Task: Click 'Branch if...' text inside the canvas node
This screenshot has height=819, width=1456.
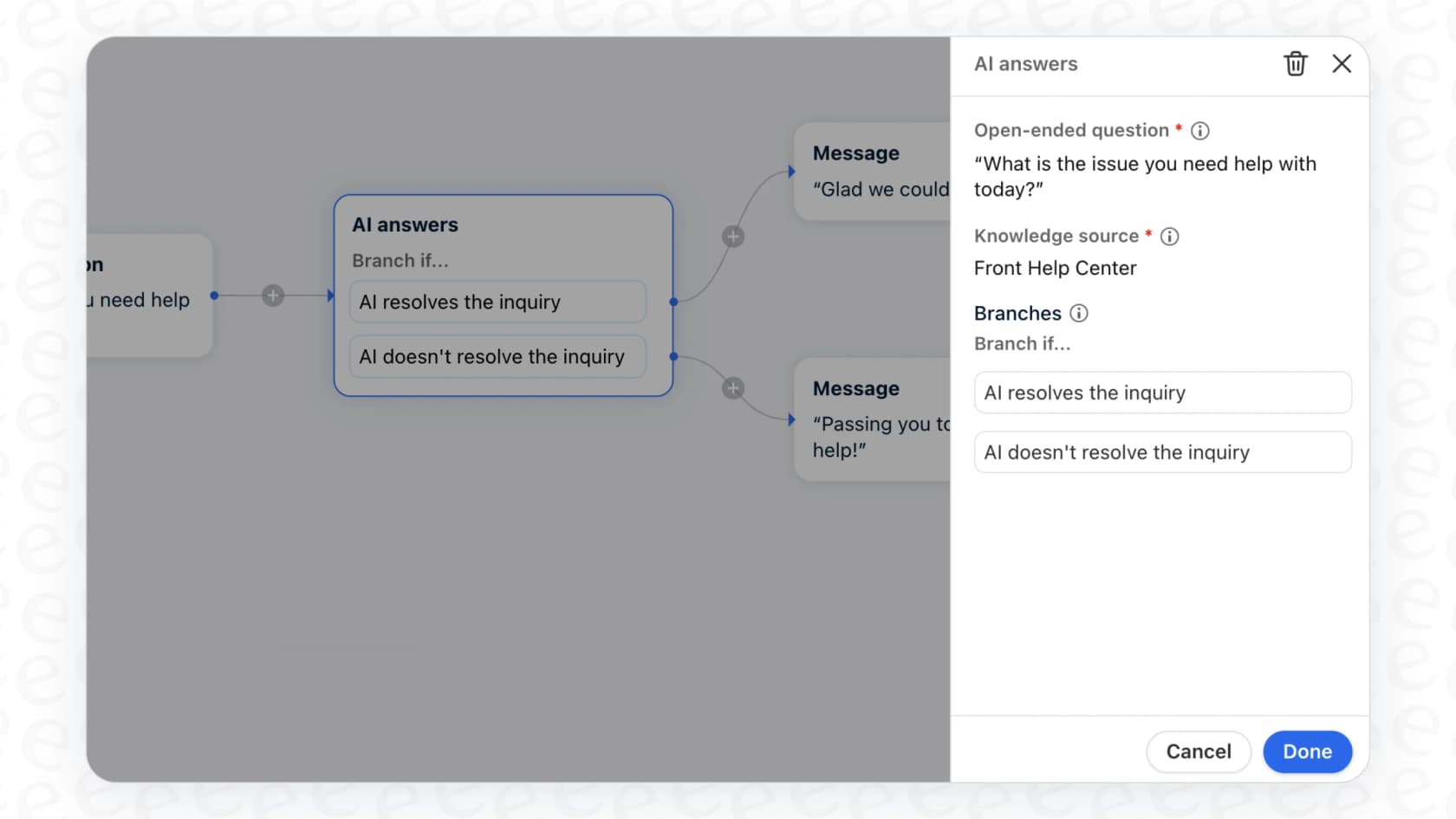Action: click(400, 261)
